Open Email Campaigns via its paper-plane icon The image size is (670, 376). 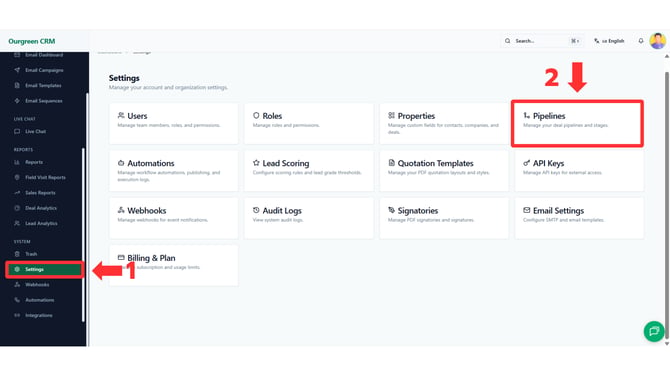pyautogui.click(x=17, y=70)
